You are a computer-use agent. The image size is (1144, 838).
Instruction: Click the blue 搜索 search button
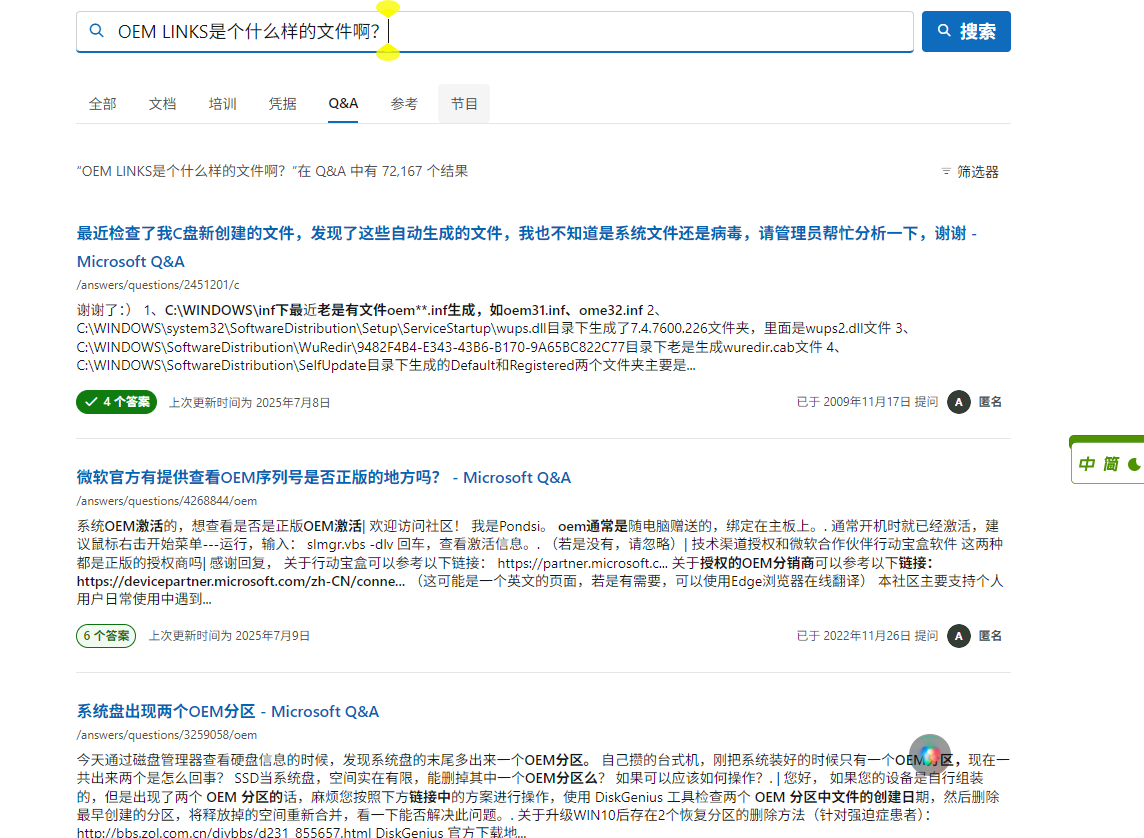click(966, 31)
